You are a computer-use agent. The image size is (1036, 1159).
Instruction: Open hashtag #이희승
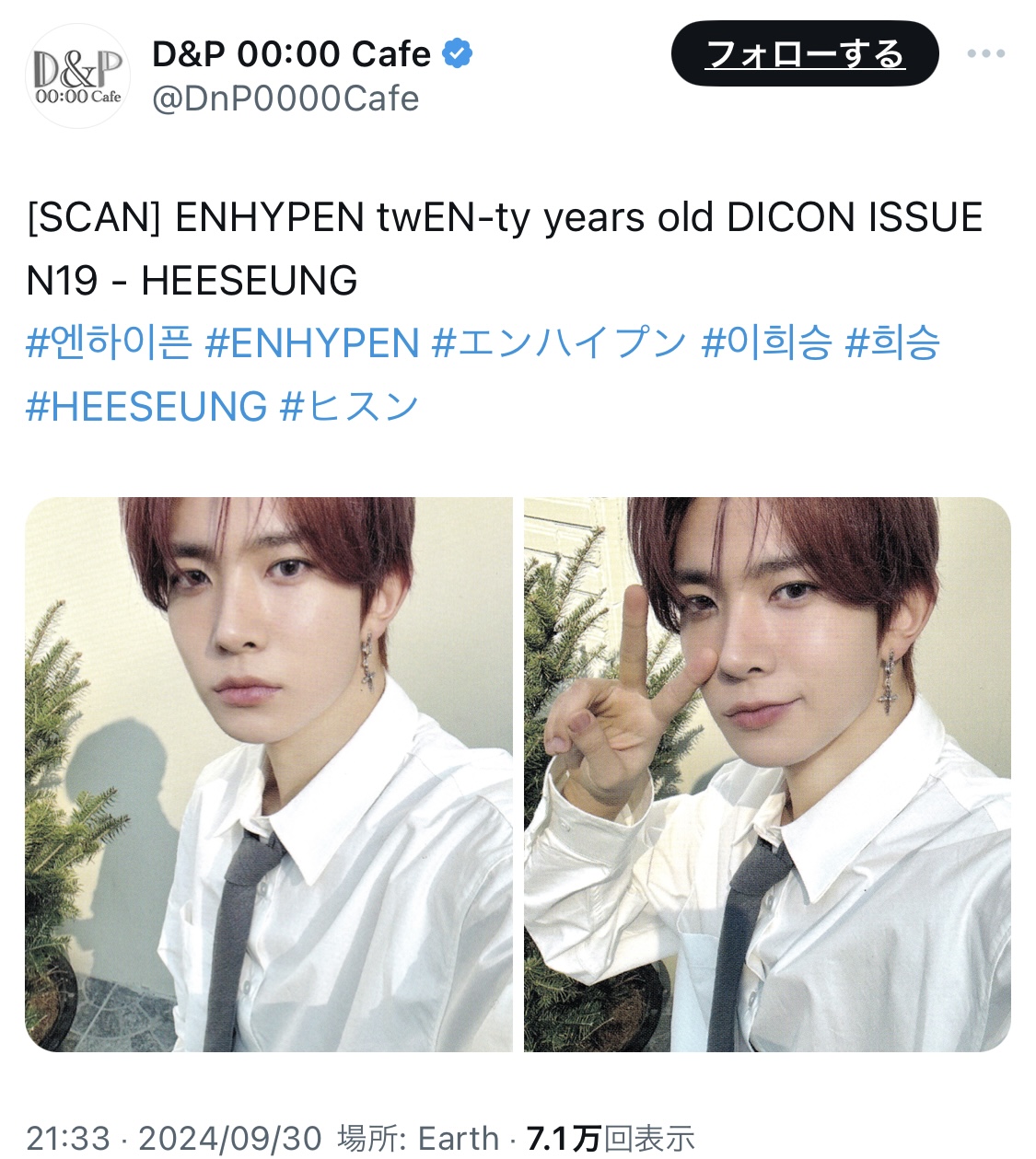[766, 343]
